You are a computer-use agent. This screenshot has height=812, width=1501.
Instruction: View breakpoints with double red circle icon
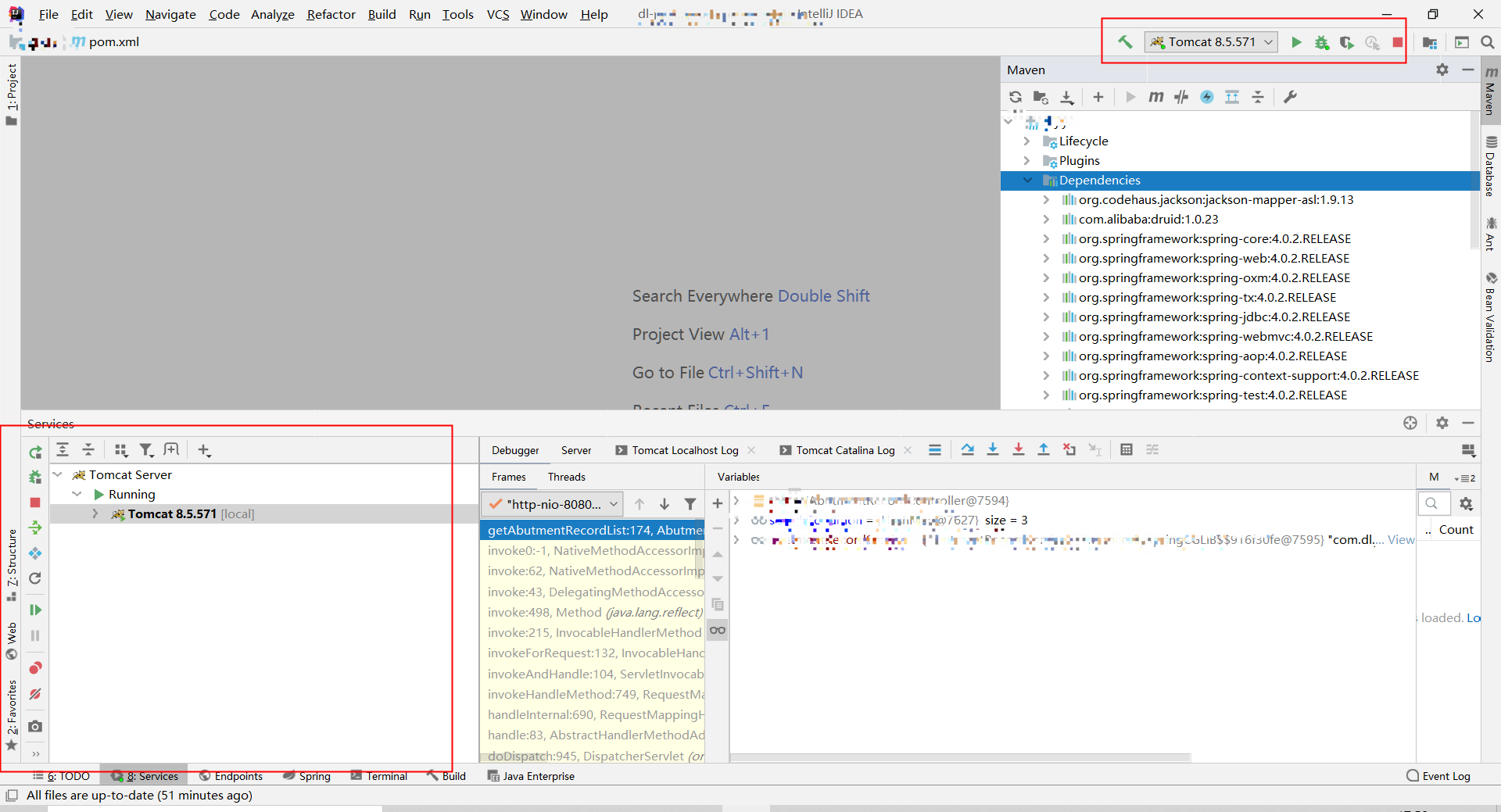point(35,668)
